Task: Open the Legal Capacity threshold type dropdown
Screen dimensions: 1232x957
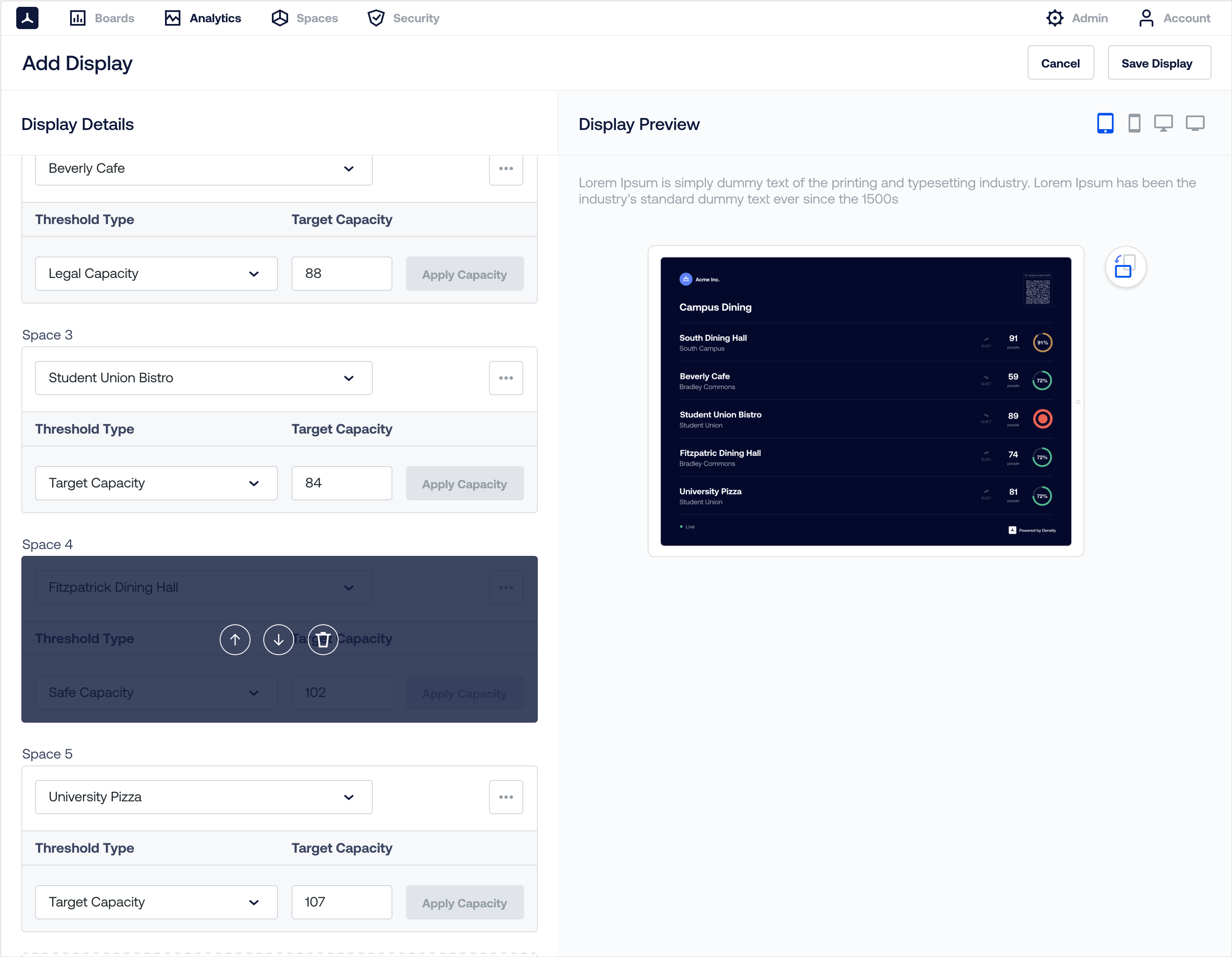Action: click(156, 274)
